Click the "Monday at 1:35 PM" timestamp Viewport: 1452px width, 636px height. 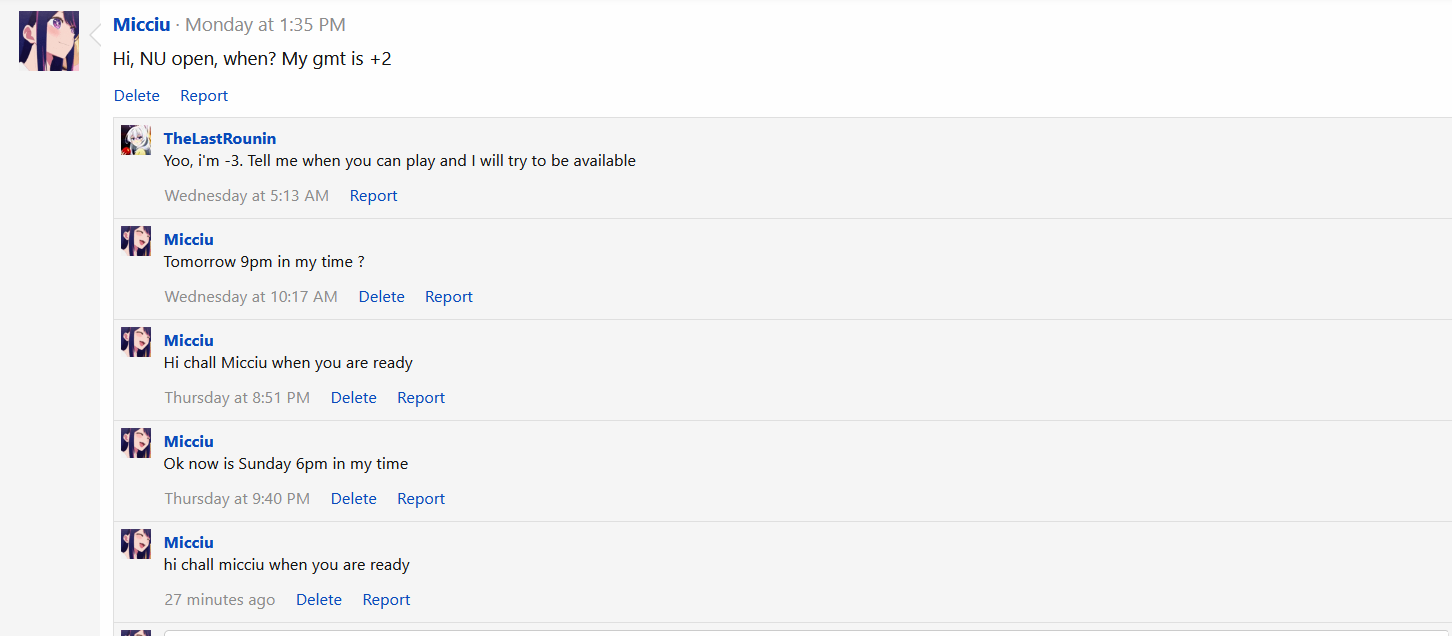pos(265,25)
